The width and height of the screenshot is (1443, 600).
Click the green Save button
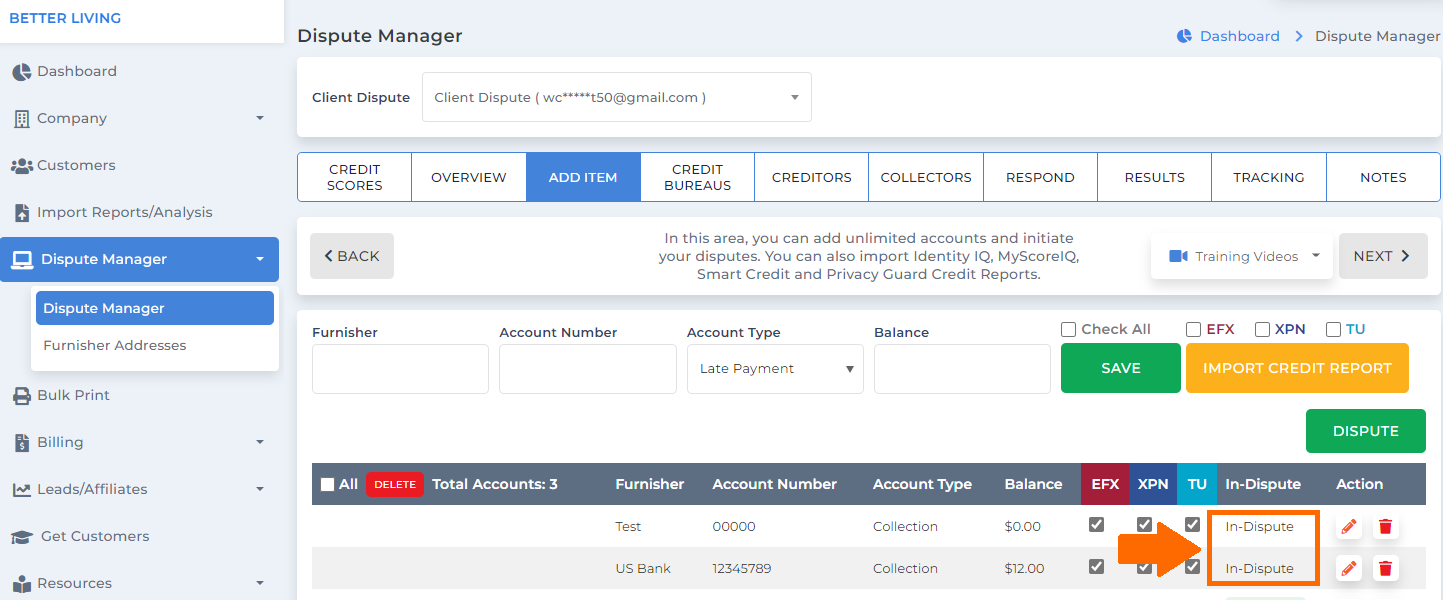[1121, 369]
